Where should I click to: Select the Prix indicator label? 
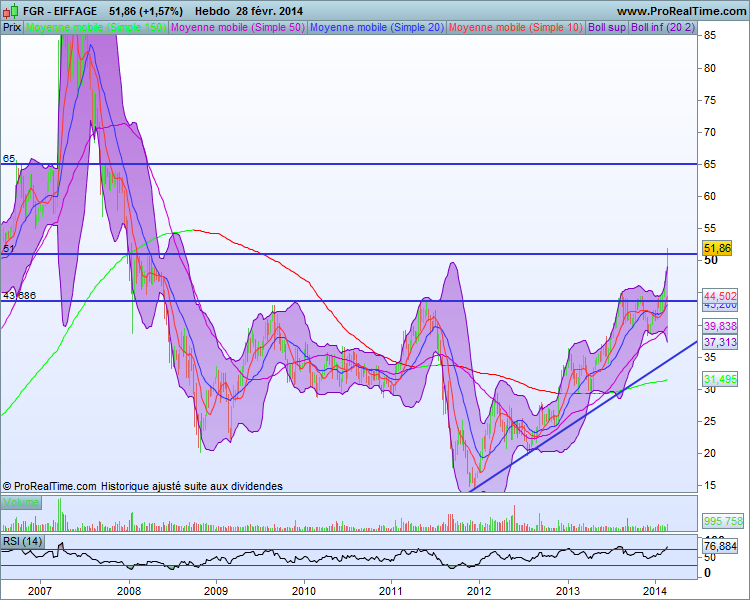click(12, 27)
